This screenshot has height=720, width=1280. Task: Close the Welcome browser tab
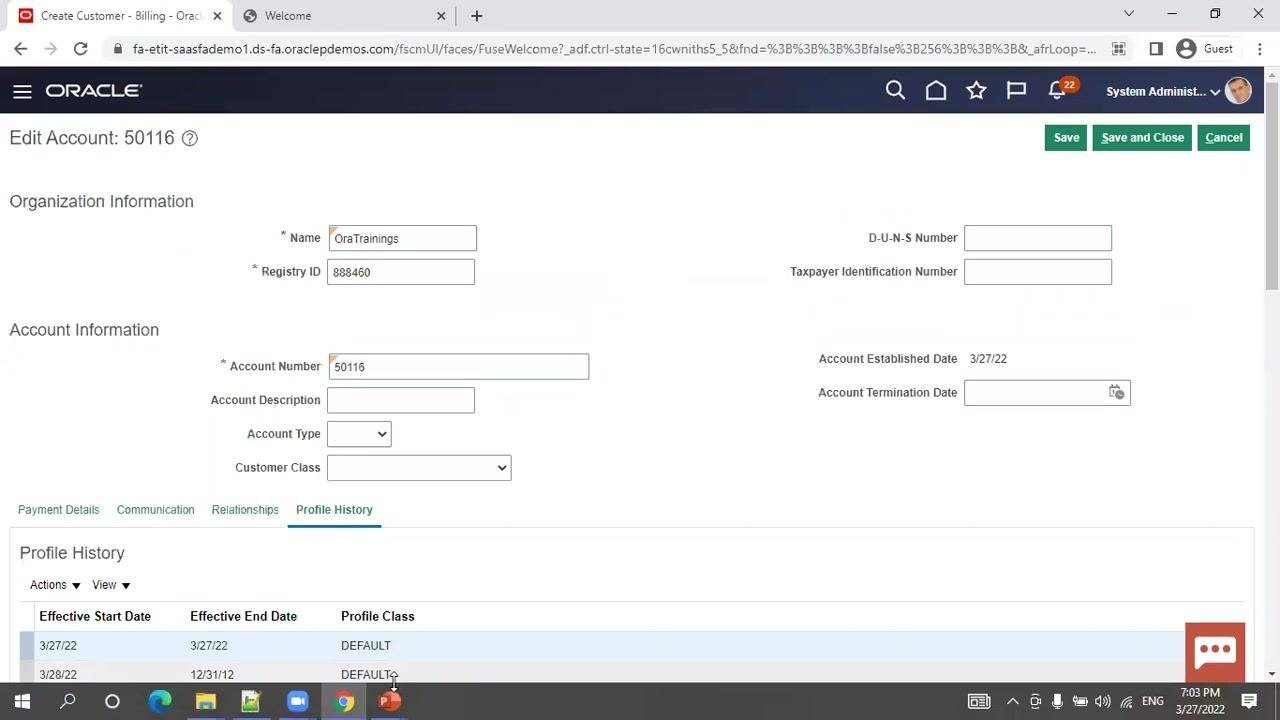pos(441,15)
